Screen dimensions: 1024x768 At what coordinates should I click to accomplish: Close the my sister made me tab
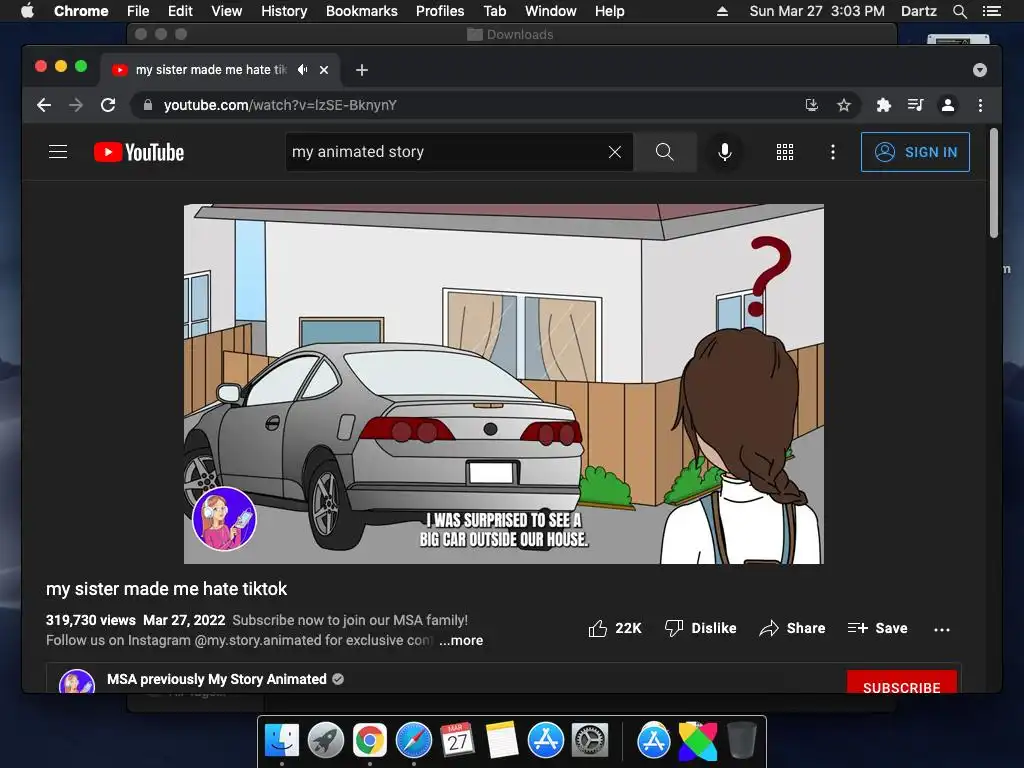pyautogui.click(x=324, y=70)
